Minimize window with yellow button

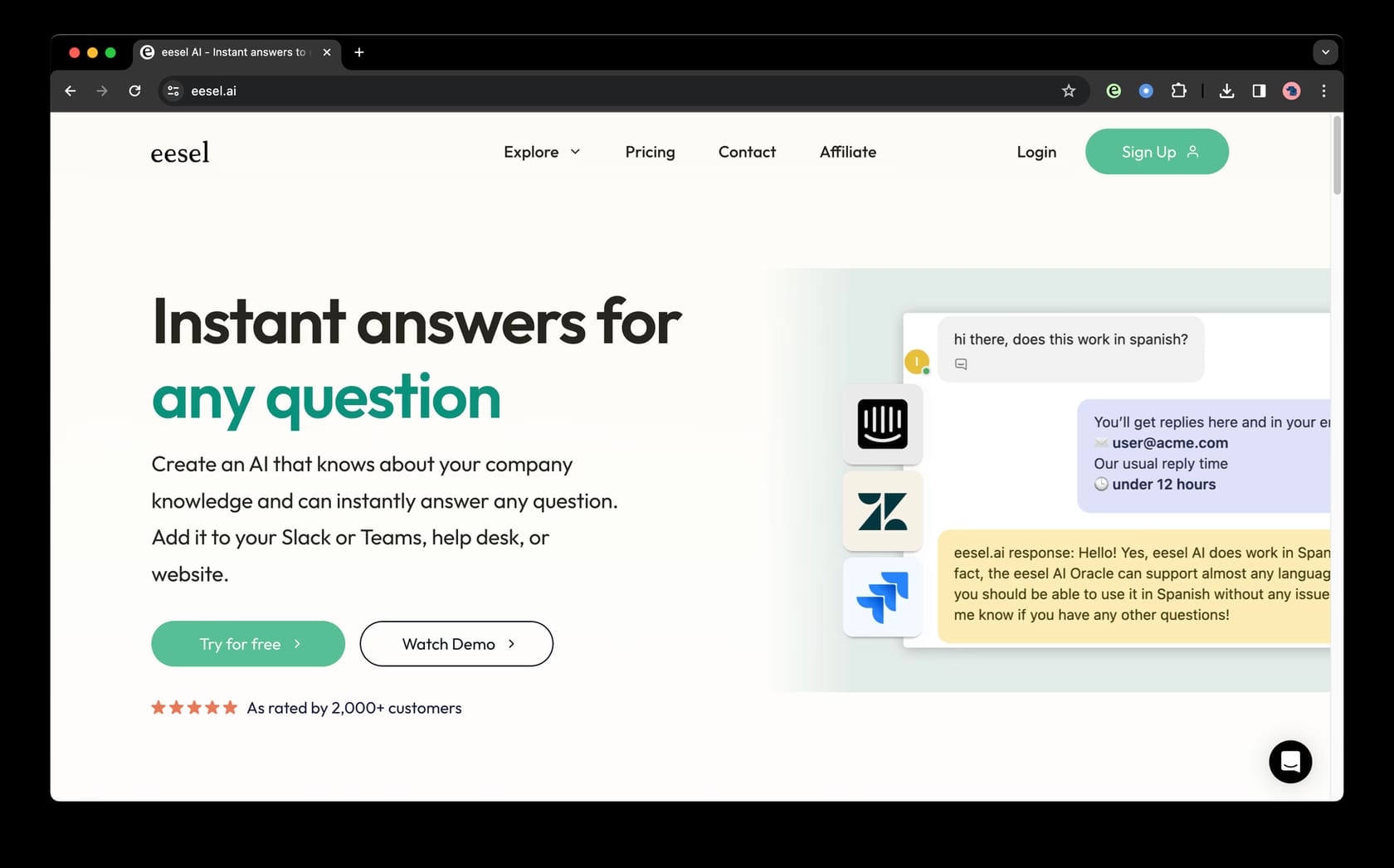[92, 52]
